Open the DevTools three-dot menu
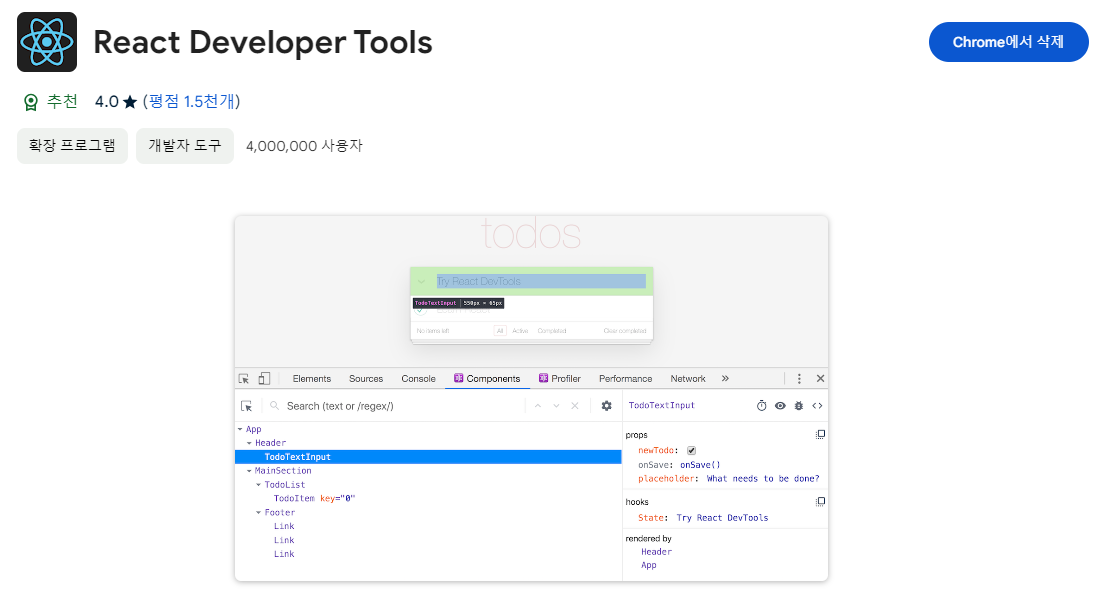Screen dimensions: 1116x608 click(799, 379)
